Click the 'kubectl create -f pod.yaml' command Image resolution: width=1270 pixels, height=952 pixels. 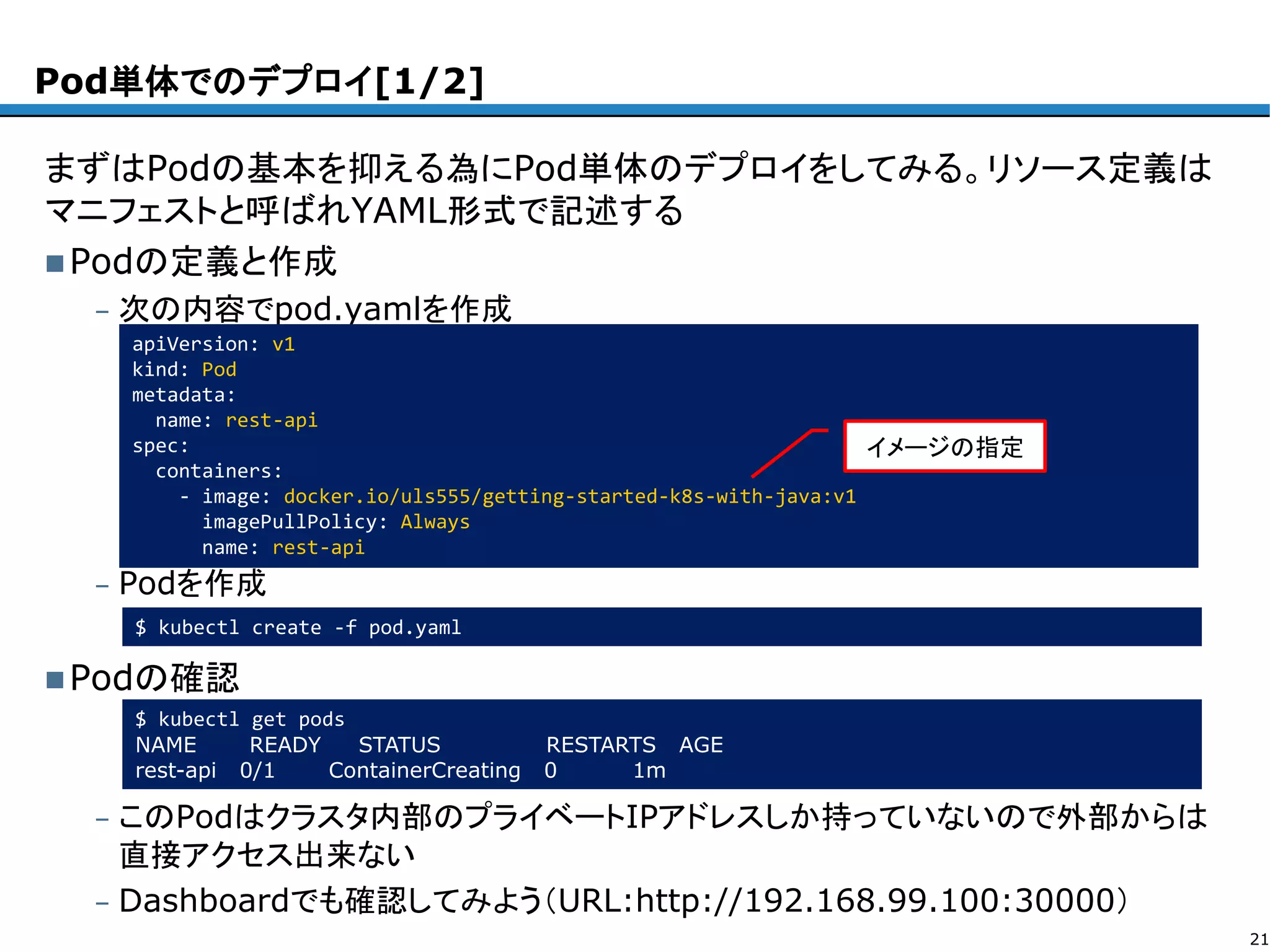[x=298, y=627]
